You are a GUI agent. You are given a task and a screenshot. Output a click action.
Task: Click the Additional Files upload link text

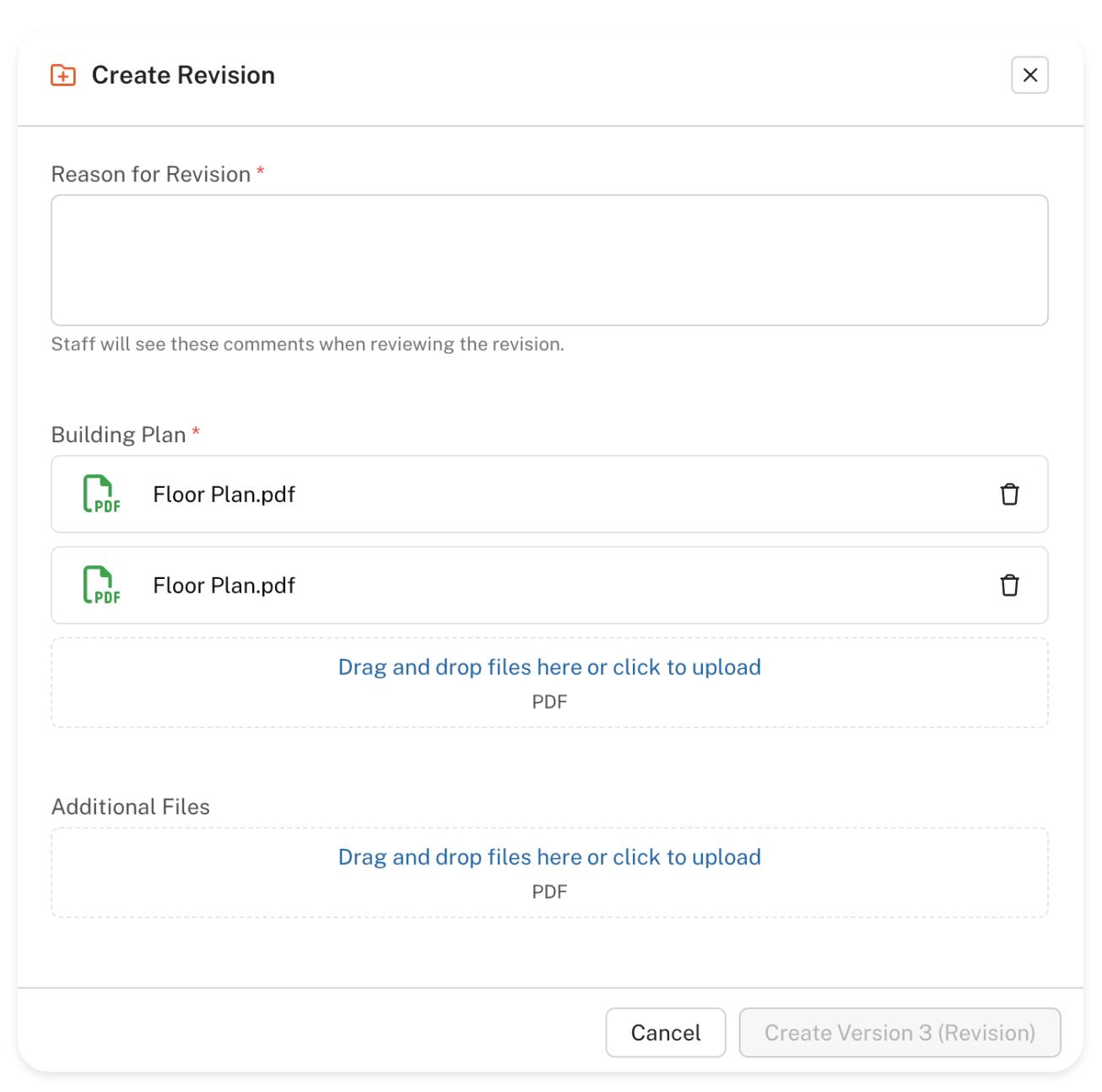click(x=549, y=857)
